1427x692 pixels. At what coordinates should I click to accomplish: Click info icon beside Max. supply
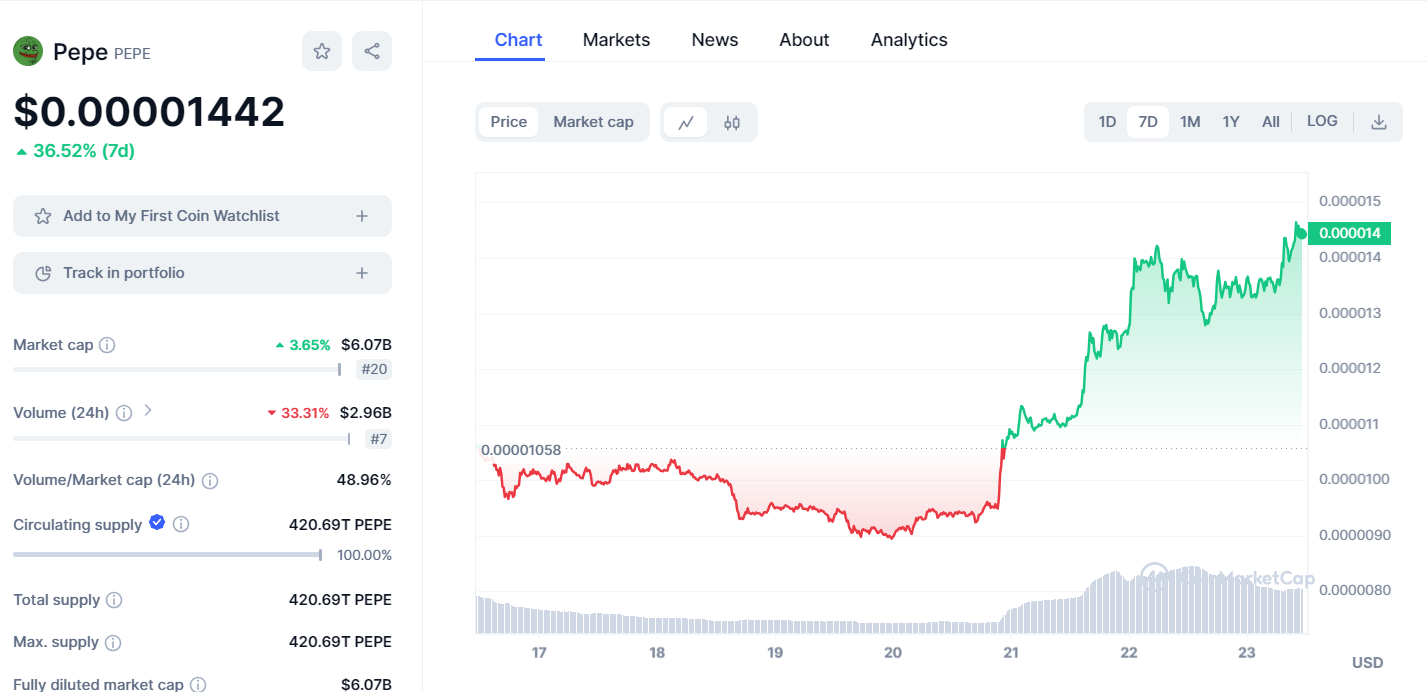coord(113,643)
